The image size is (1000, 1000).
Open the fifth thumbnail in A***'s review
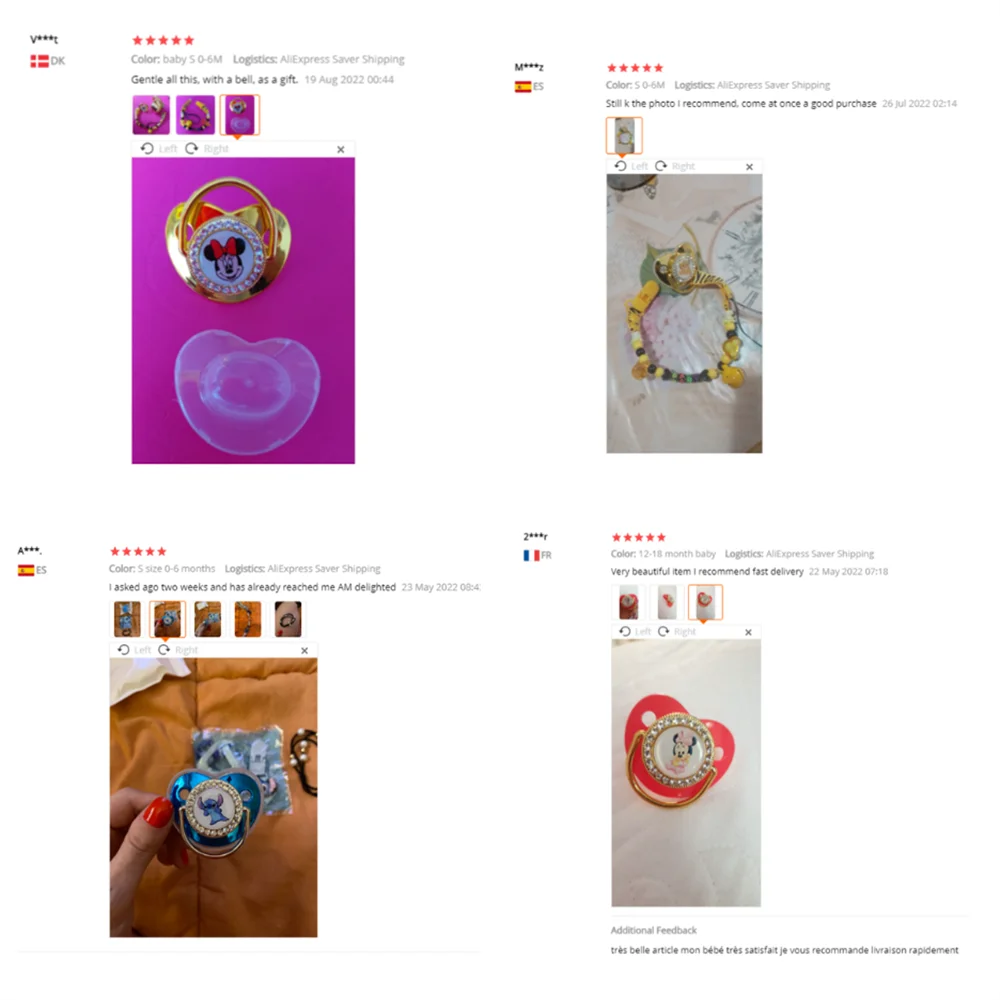pyautogui.click(x=288, y=619)
